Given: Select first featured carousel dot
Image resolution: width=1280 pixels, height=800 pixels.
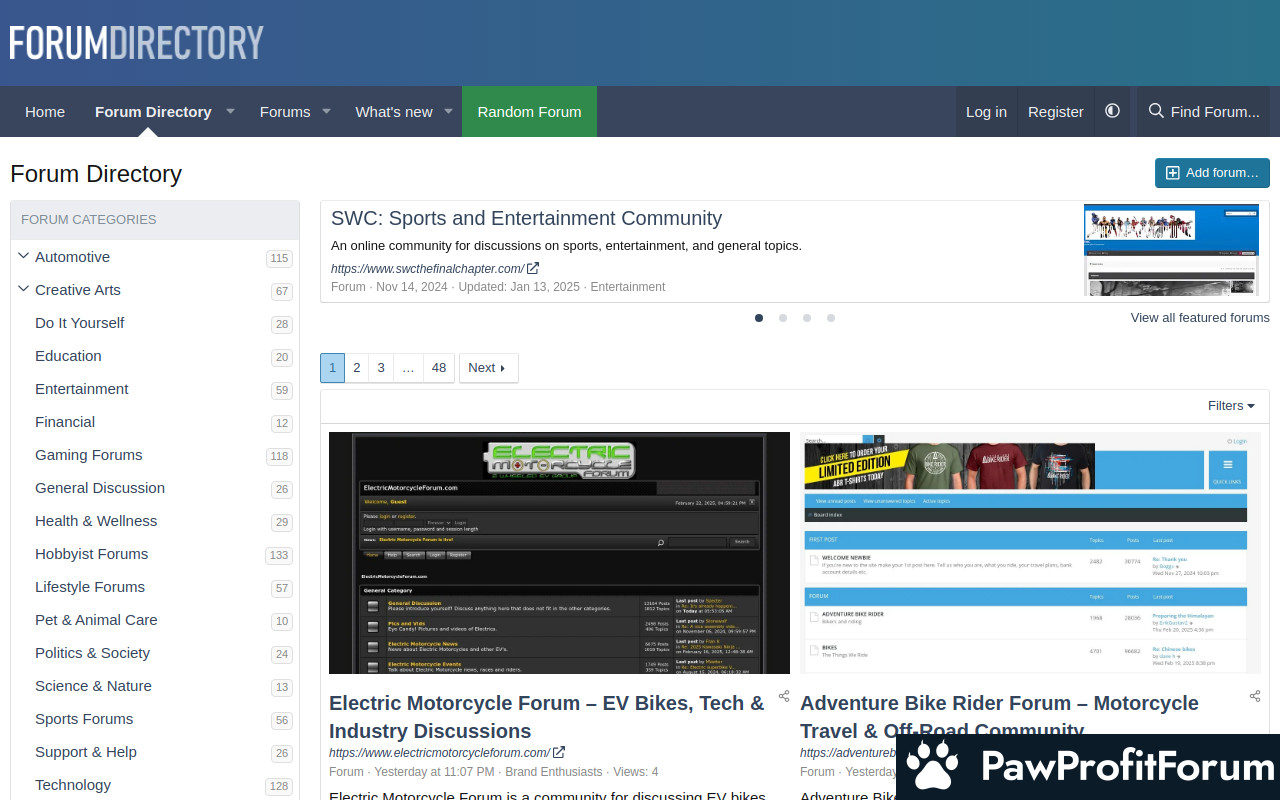Looking at the screenshot, I should pyautogui.click(x=759, y=318).
